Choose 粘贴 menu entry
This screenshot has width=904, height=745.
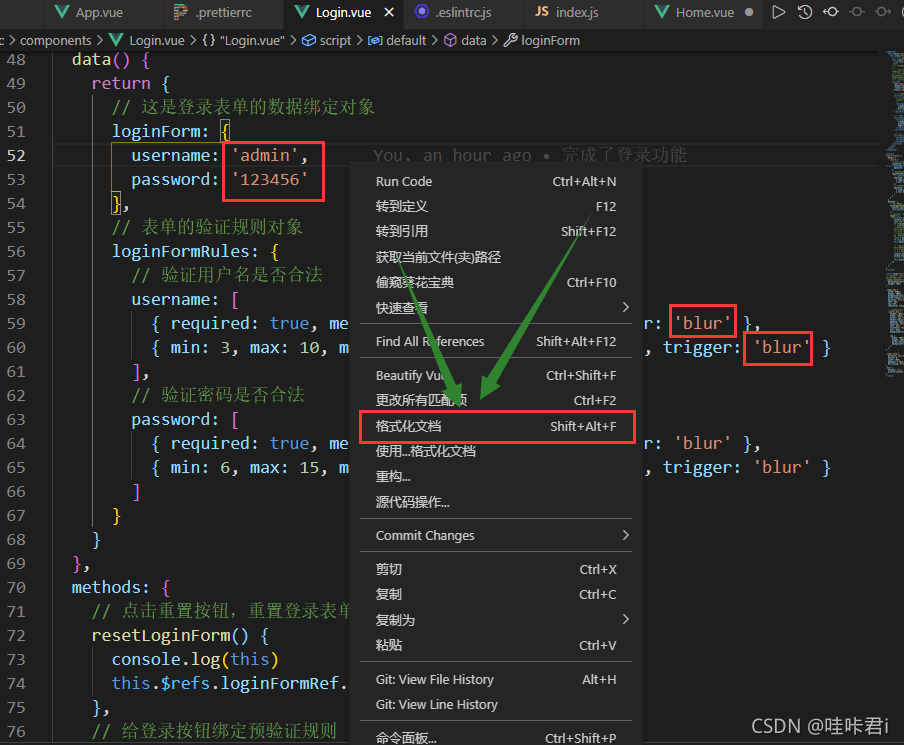[496, 645]
